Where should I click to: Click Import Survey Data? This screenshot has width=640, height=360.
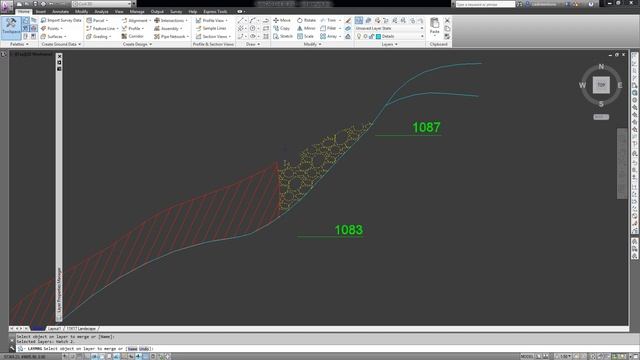click(x=61, y=20)
